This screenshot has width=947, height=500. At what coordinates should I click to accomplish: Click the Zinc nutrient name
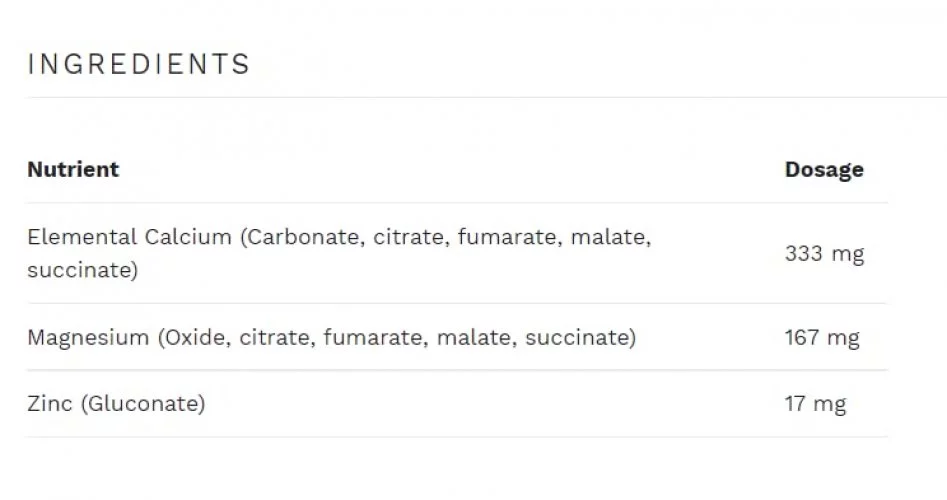tap(50, 403)
